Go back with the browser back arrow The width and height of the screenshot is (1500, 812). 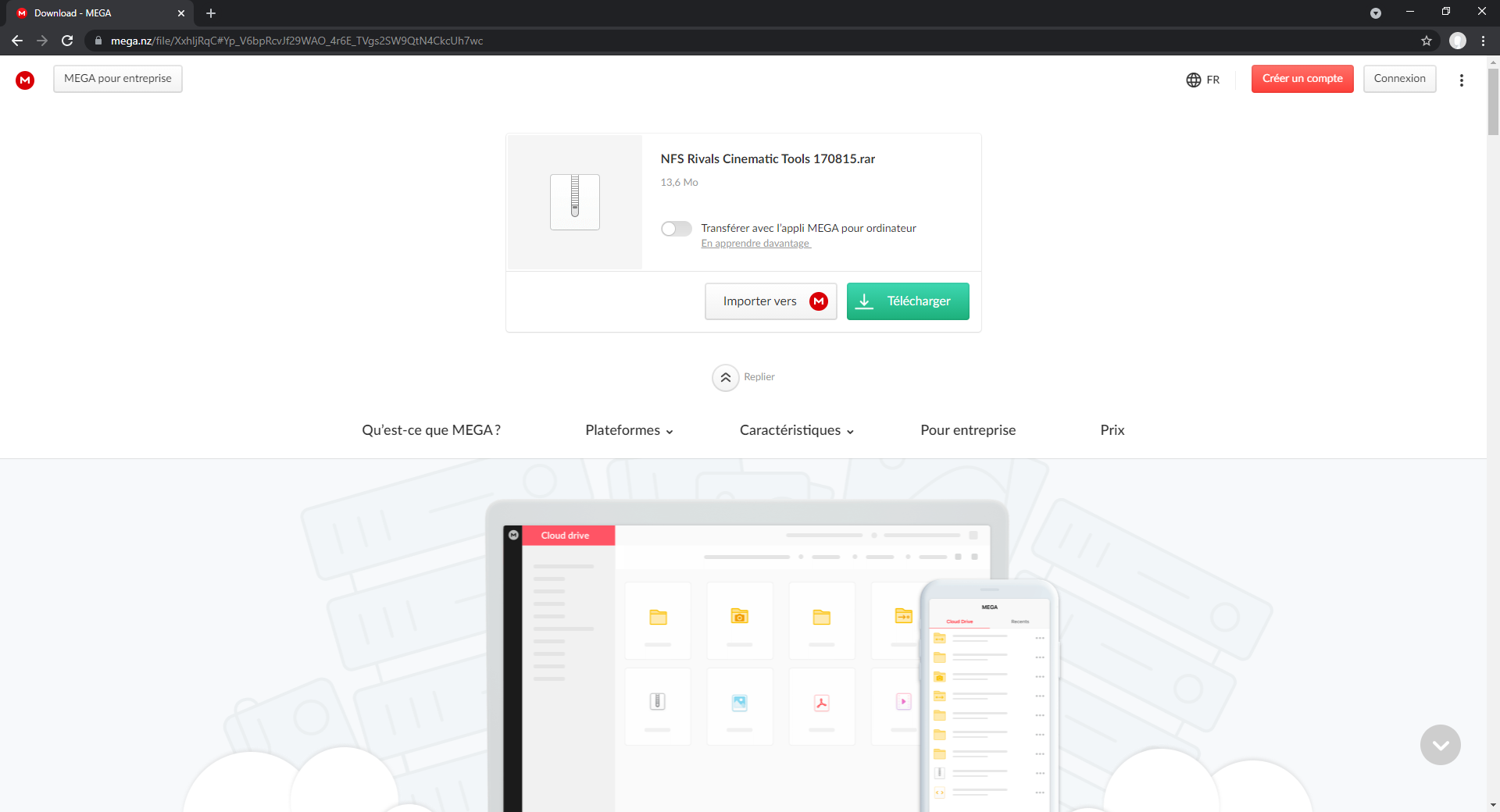[x=17, y=41]
